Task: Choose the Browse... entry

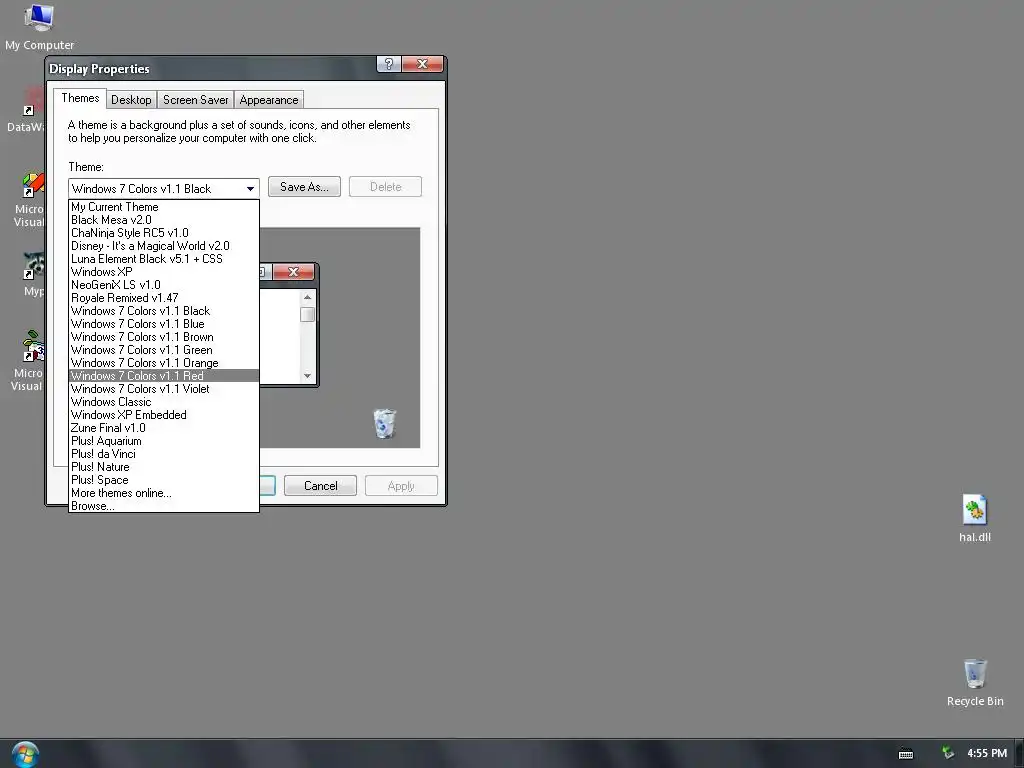Action: tap(164, 506)
